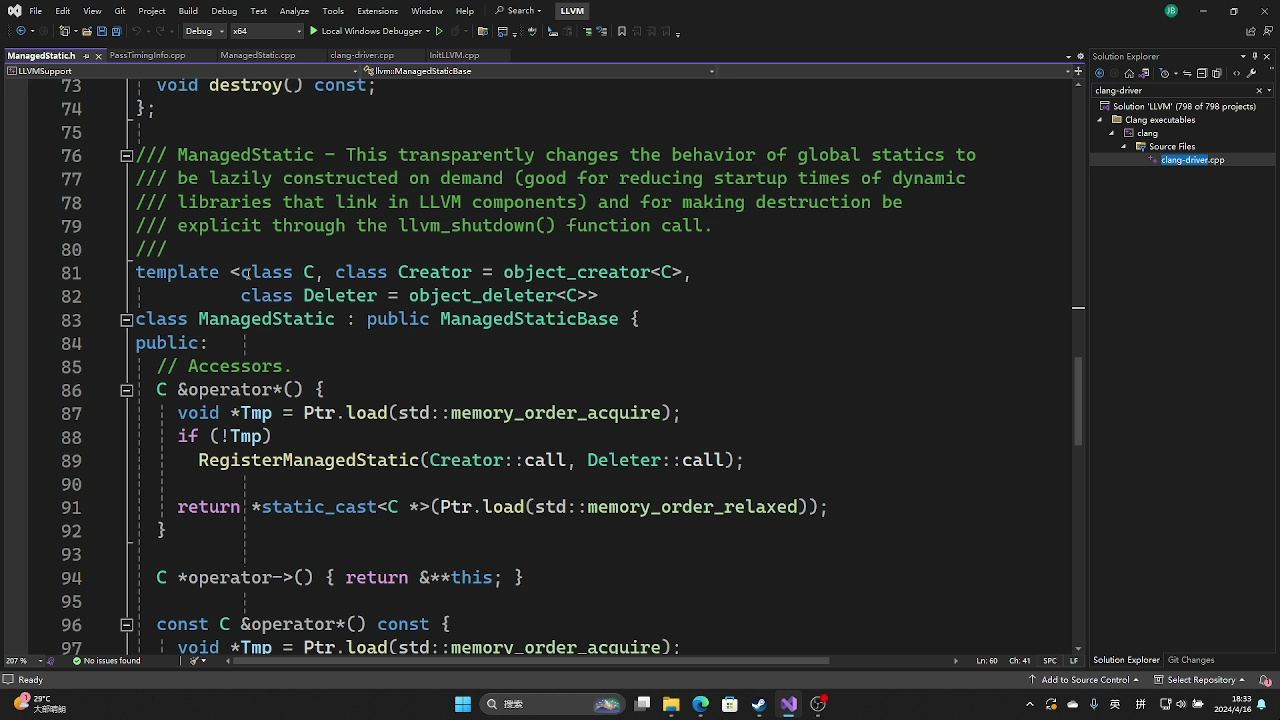Open the Windows Start menu
1280x720 pixels.
pyautogui.click(x=463, y=704)
